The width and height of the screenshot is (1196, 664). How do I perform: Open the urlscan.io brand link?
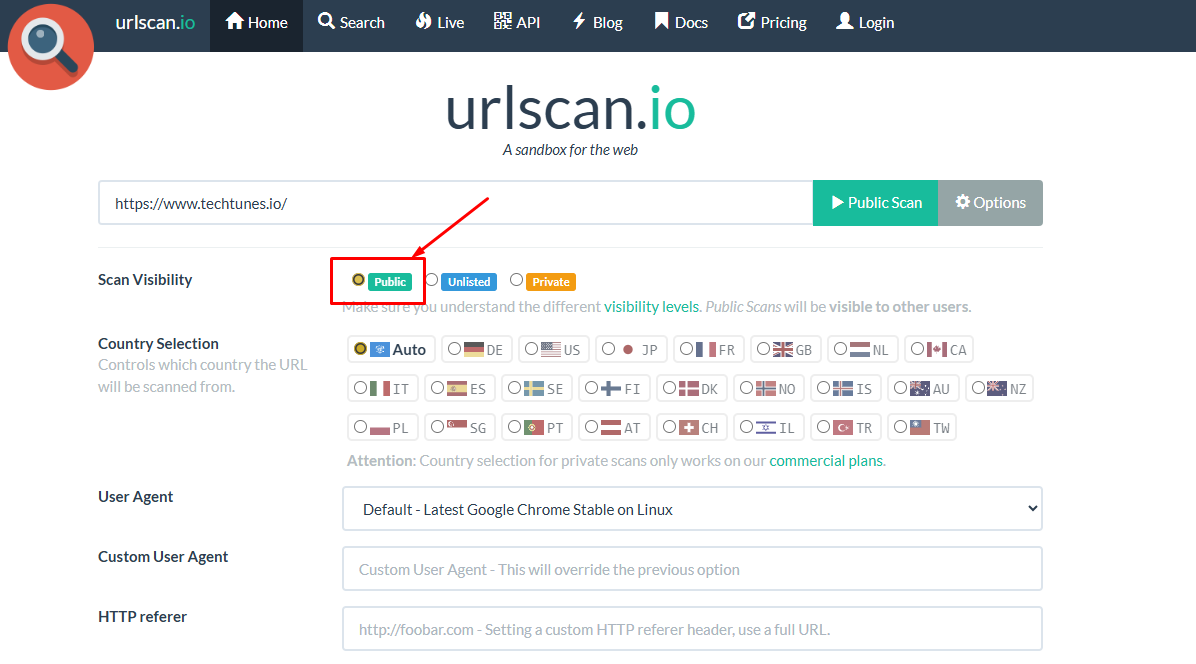coord(155,23)
